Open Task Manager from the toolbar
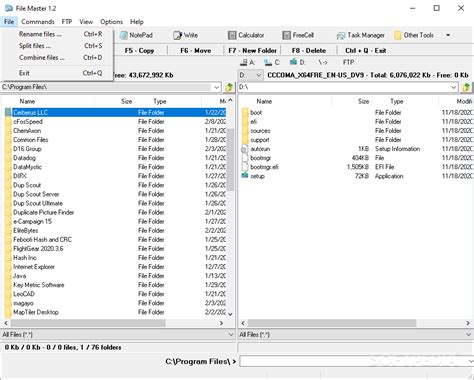Image resolution: width=474 pixels, height=380 pixels. (360, 35)
